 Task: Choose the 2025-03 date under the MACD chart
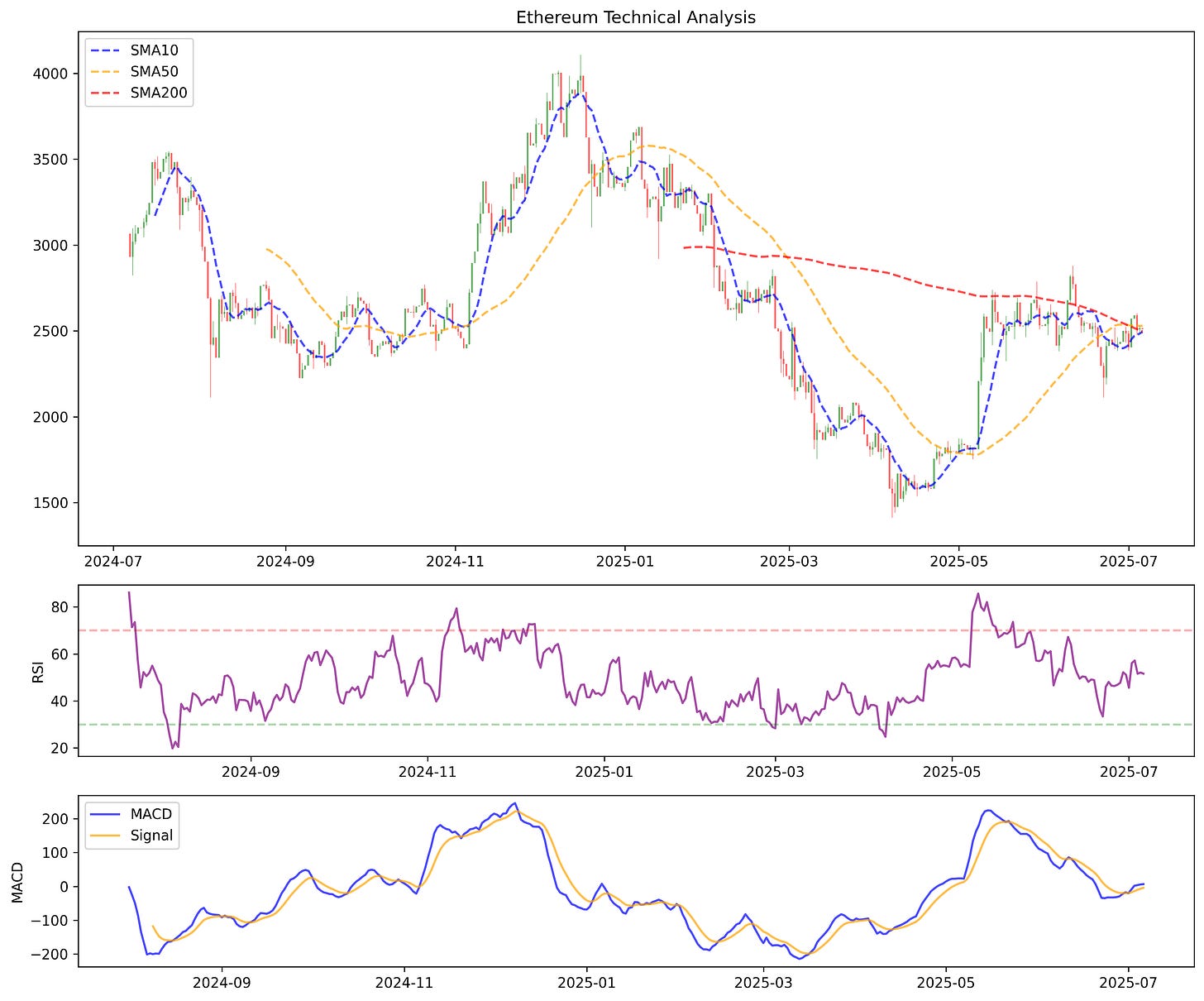762,982
